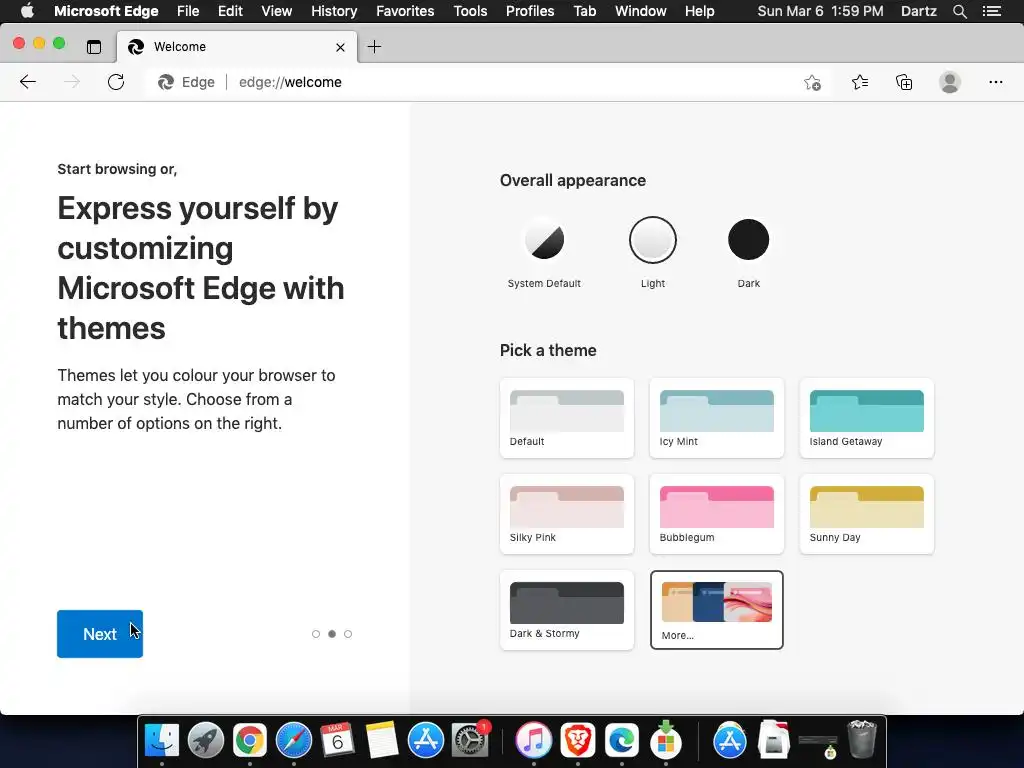Open Spotlight search in menu bar

pyautogui.click(x=959, y=12)
